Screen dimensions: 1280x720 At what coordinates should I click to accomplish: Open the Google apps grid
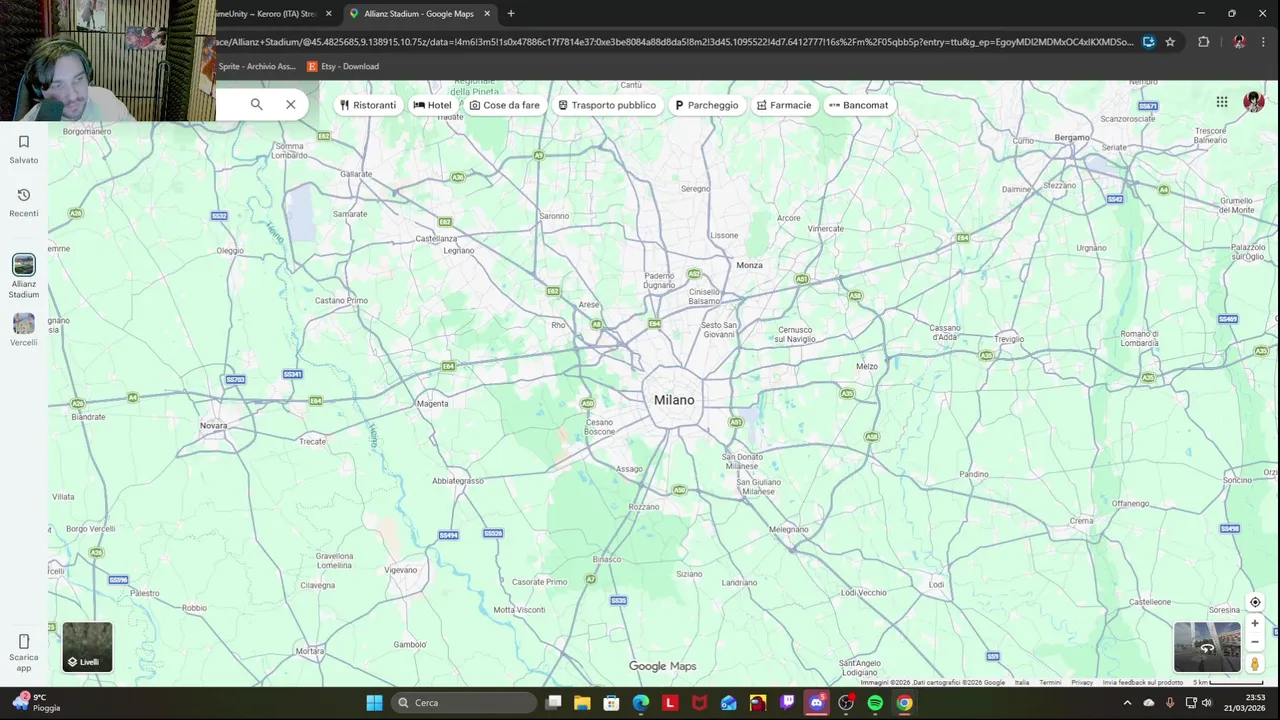tap(1222, 102)
